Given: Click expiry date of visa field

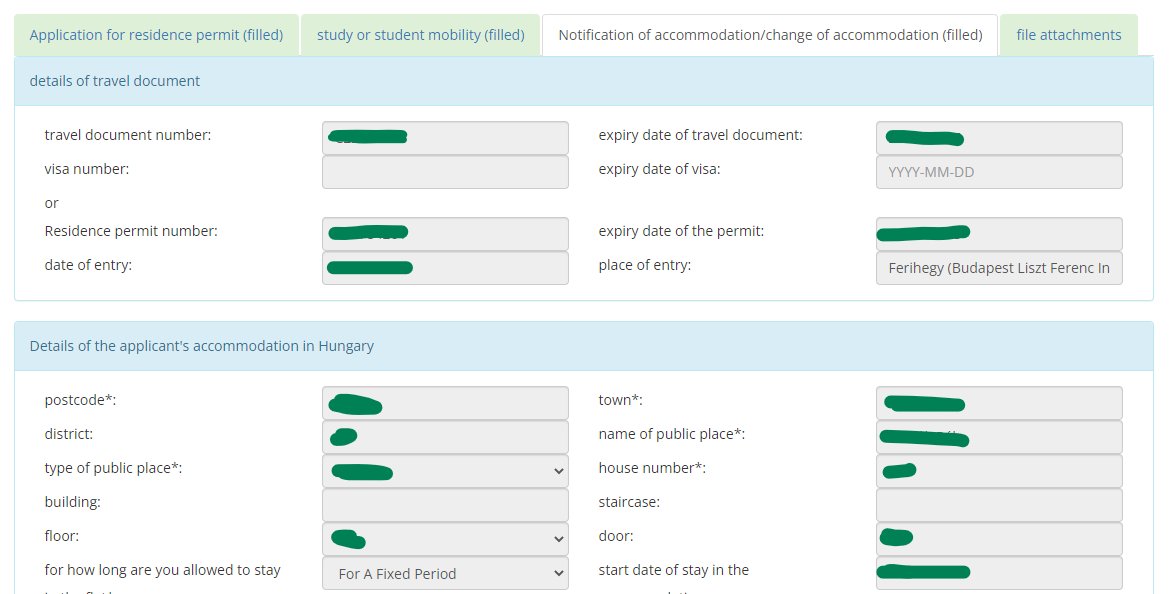Looking at the screenshot, I should coord(999,172).
